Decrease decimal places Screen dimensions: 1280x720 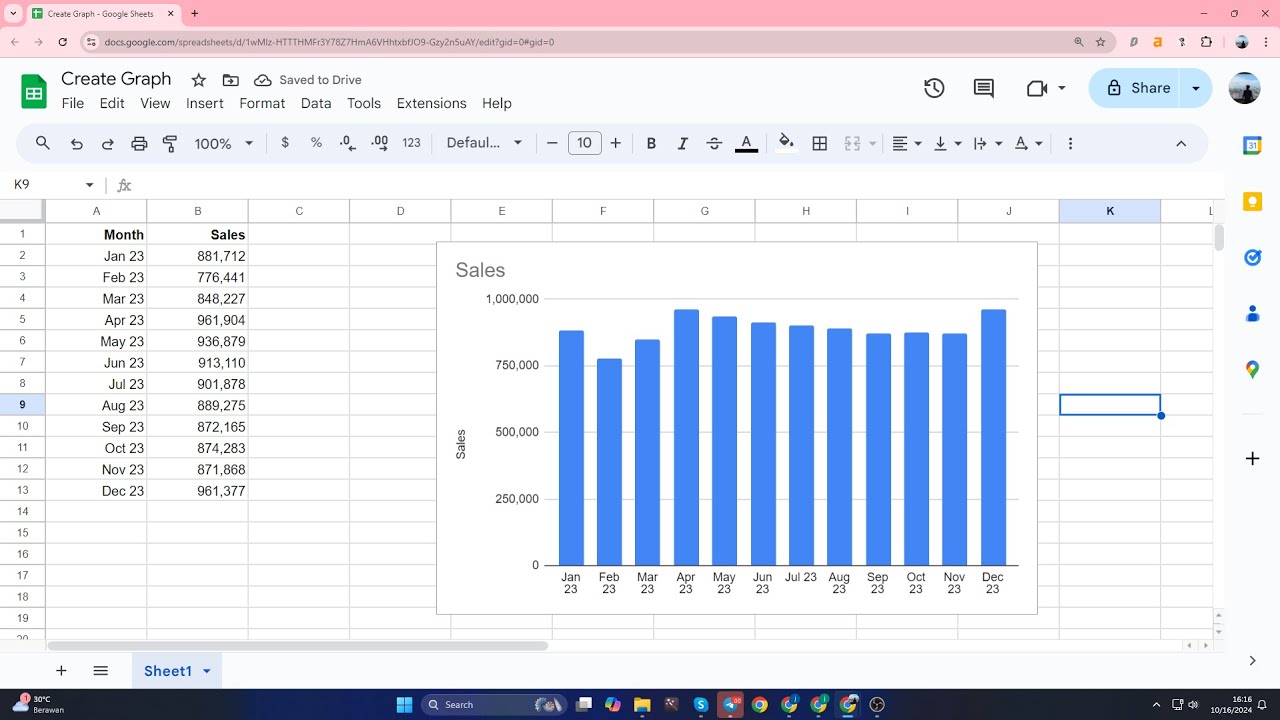[x=348, y=143]
